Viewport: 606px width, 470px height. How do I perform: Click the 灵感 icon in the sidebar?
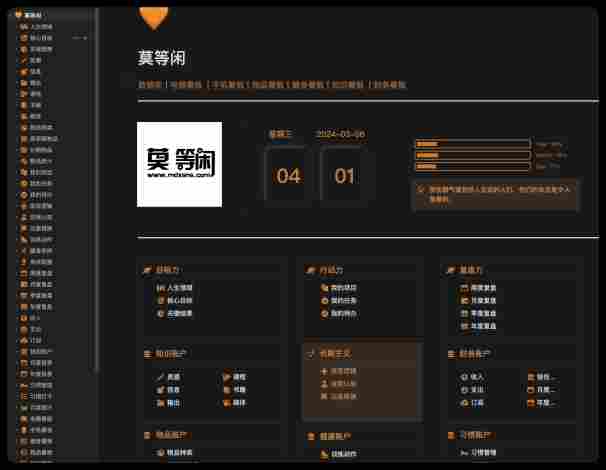24,60
